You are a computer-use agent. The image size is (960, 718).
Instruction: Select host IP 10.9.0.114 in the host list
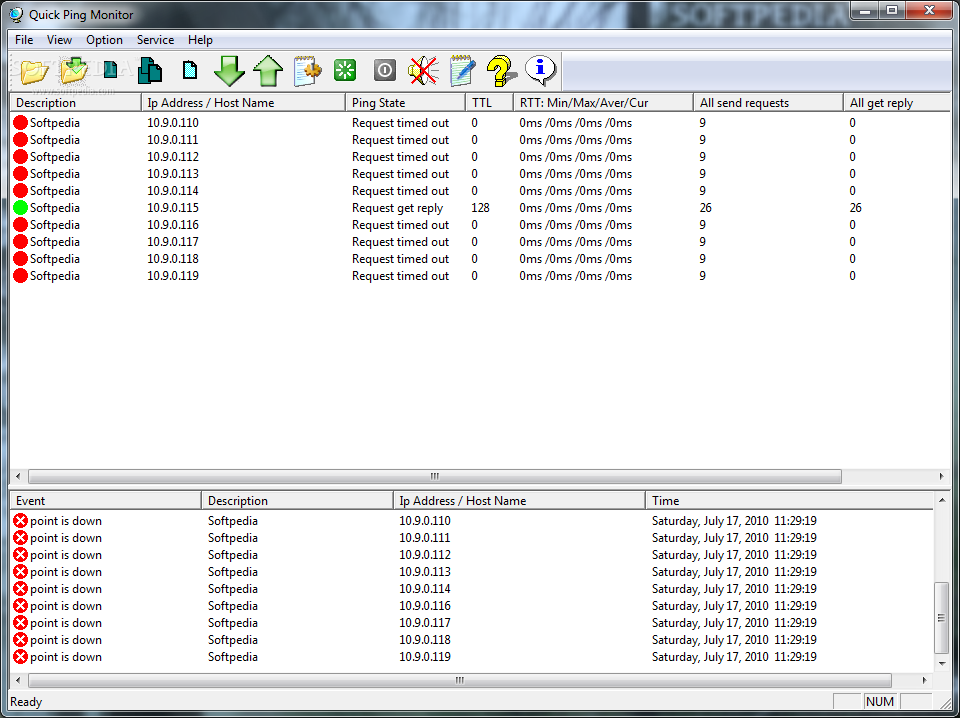[173, 190]
